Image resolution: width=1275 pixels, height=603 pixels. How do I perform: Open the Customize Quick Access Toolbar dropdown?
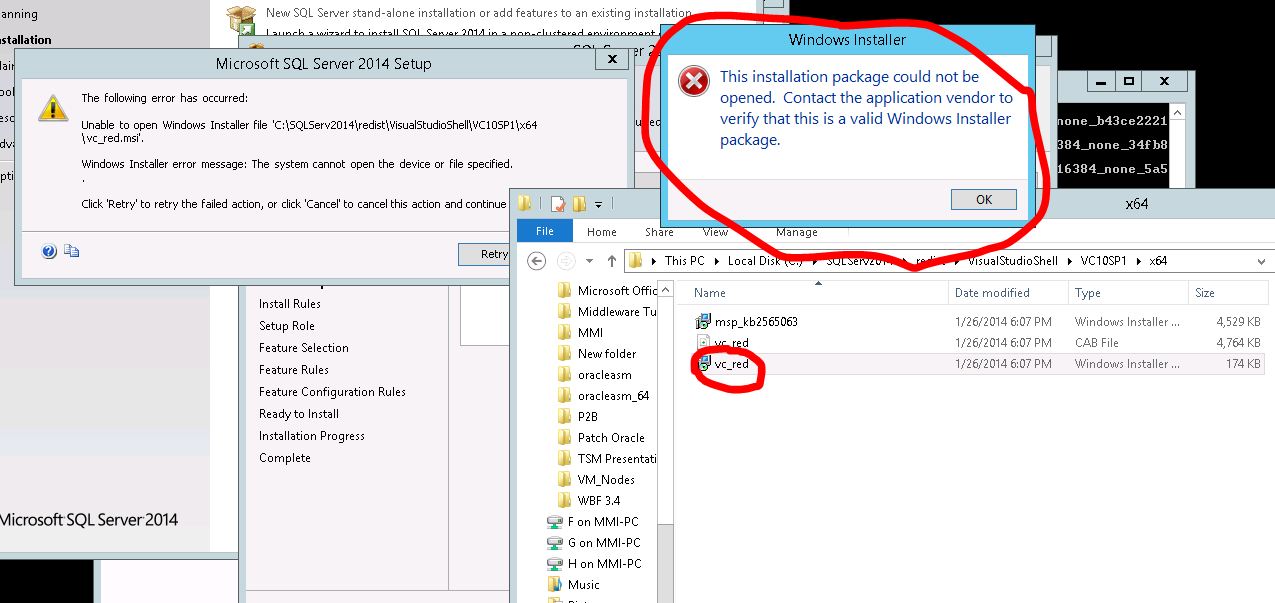point(598,205)
